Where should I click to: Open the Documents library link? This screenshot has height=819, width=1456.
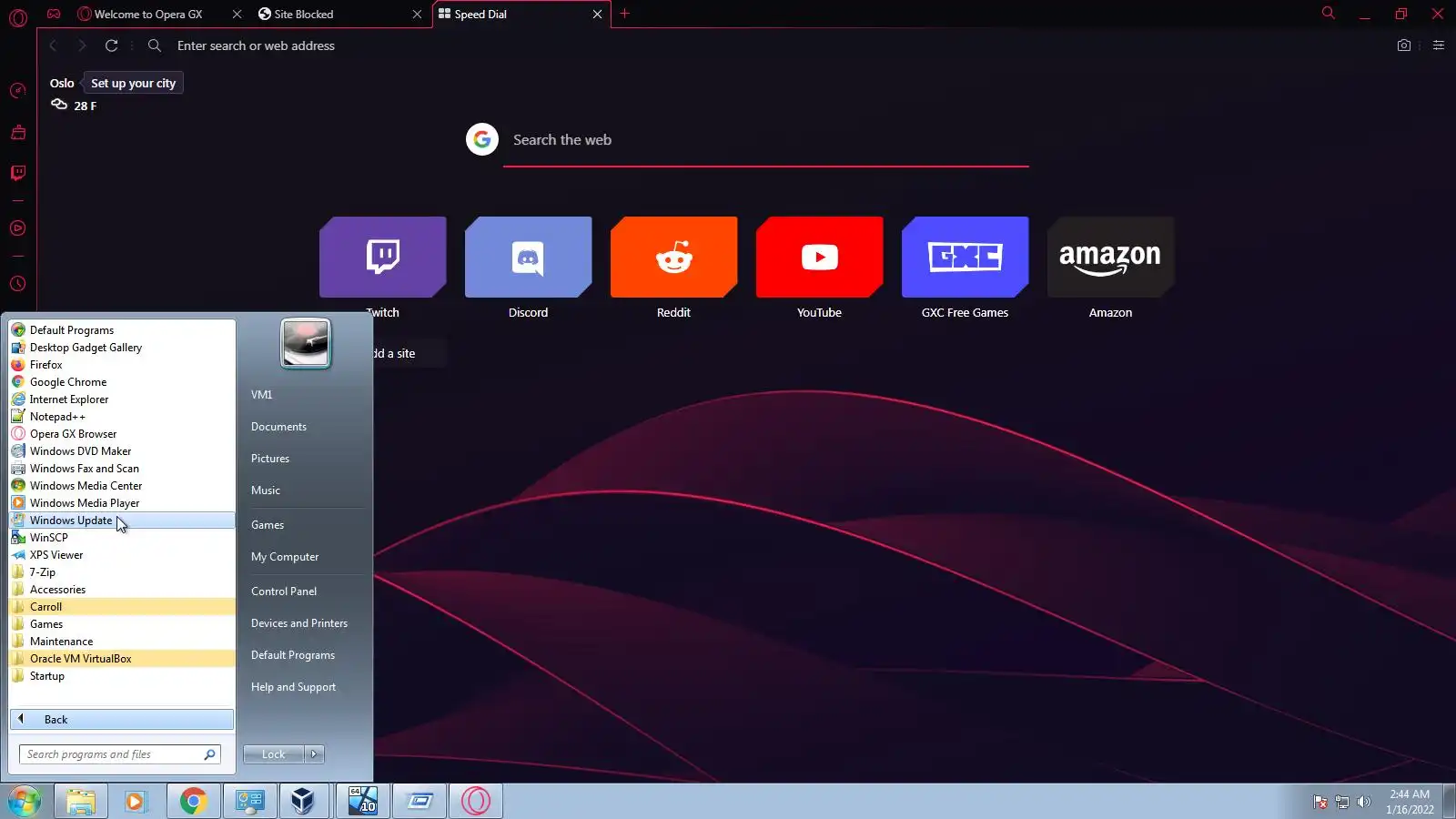click(278, 427)
